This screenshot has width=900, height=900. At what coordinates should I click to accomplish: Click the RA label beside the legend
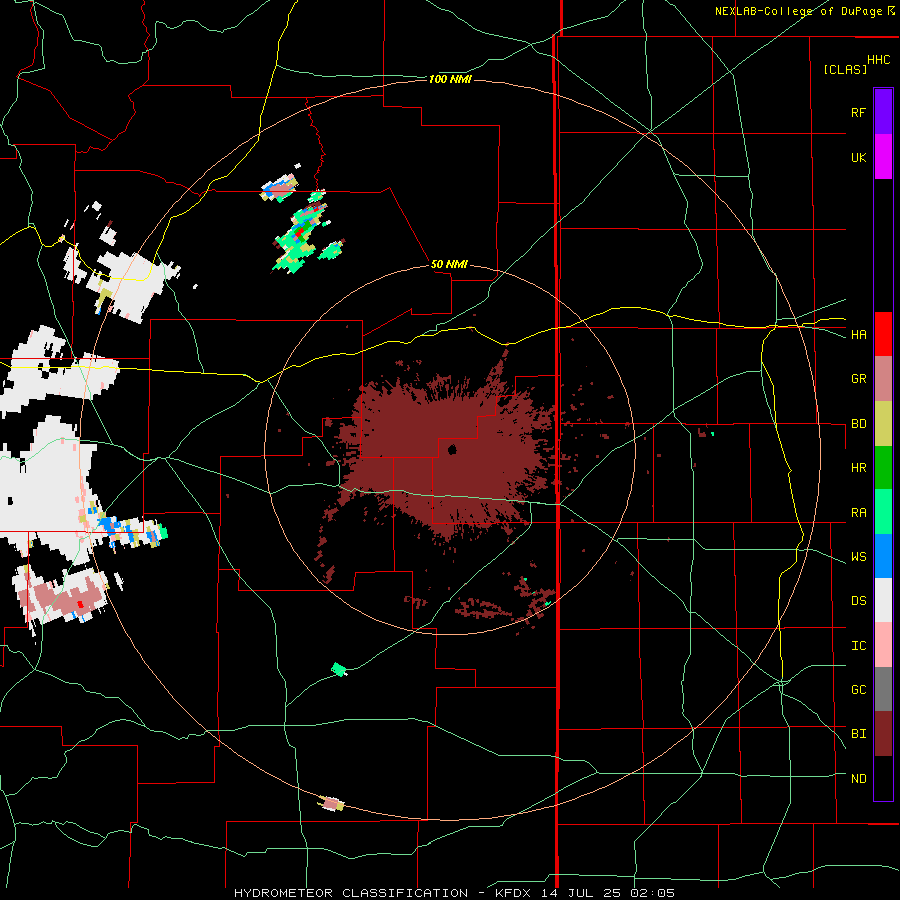click(x=858, y=513)
